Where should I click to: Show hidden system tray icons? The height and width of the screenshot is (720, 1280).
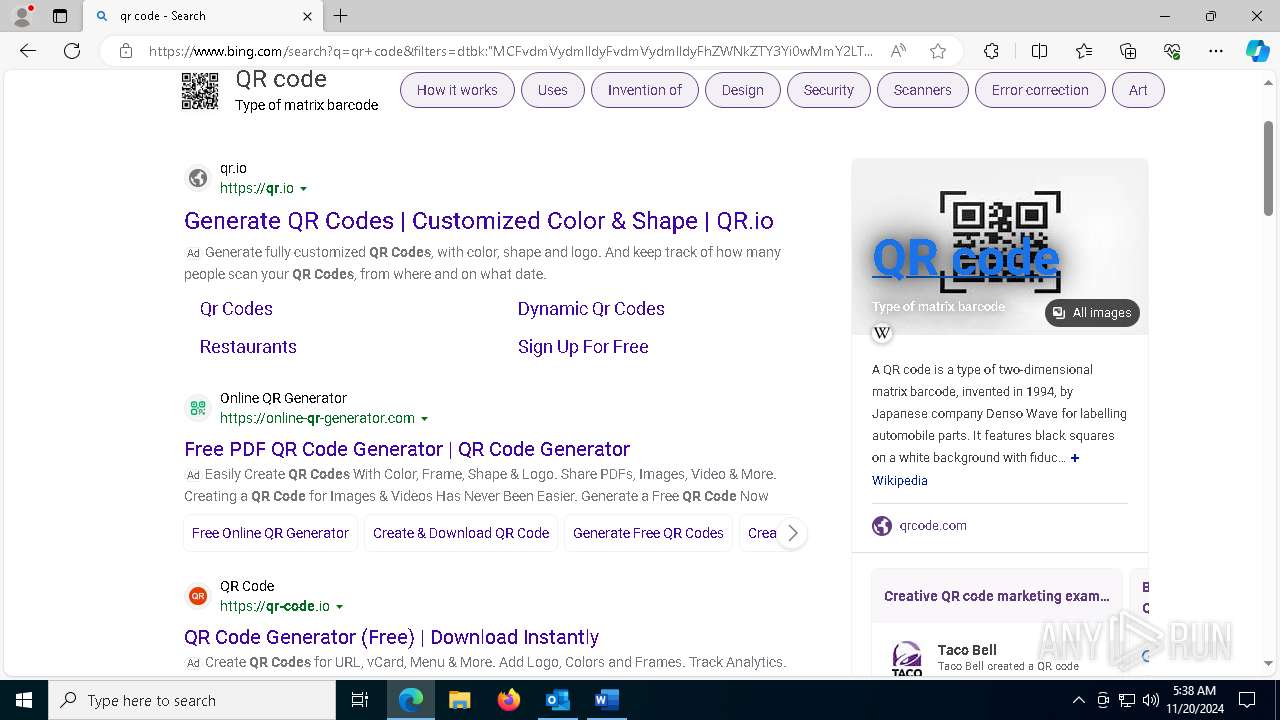pos(1078,700)
